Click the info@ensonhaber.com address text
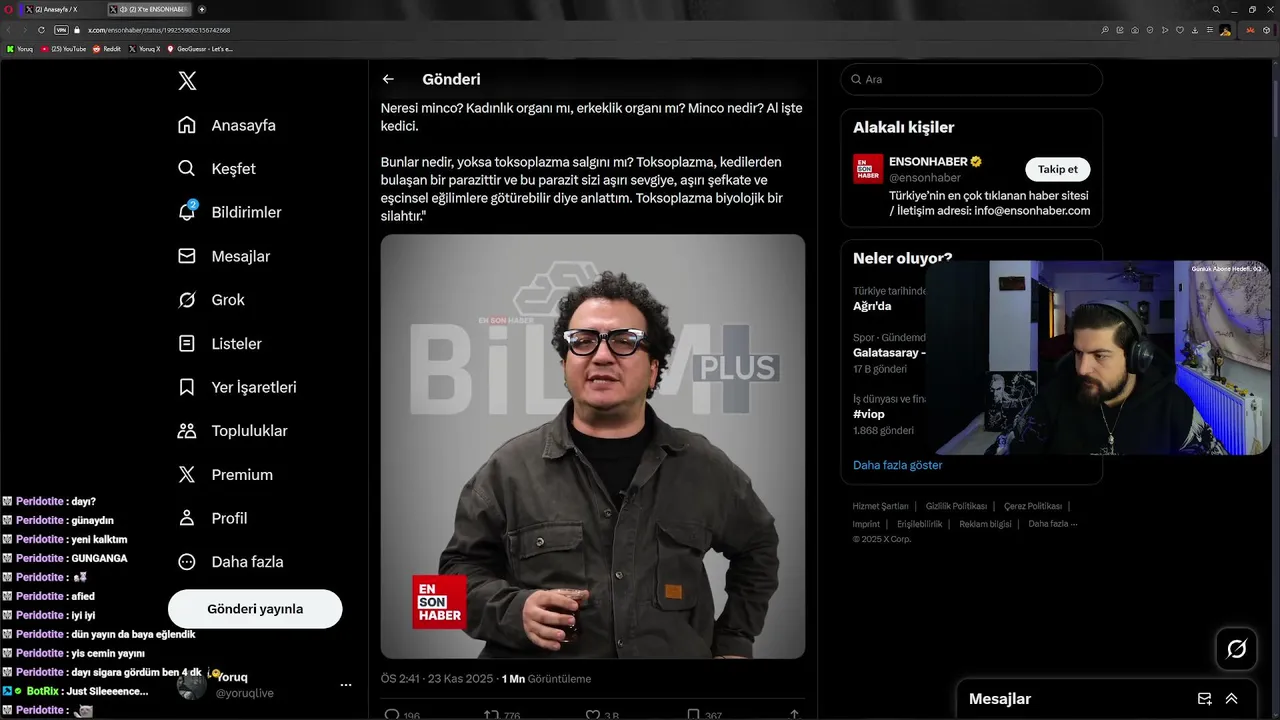 [x=1032, y=211]
